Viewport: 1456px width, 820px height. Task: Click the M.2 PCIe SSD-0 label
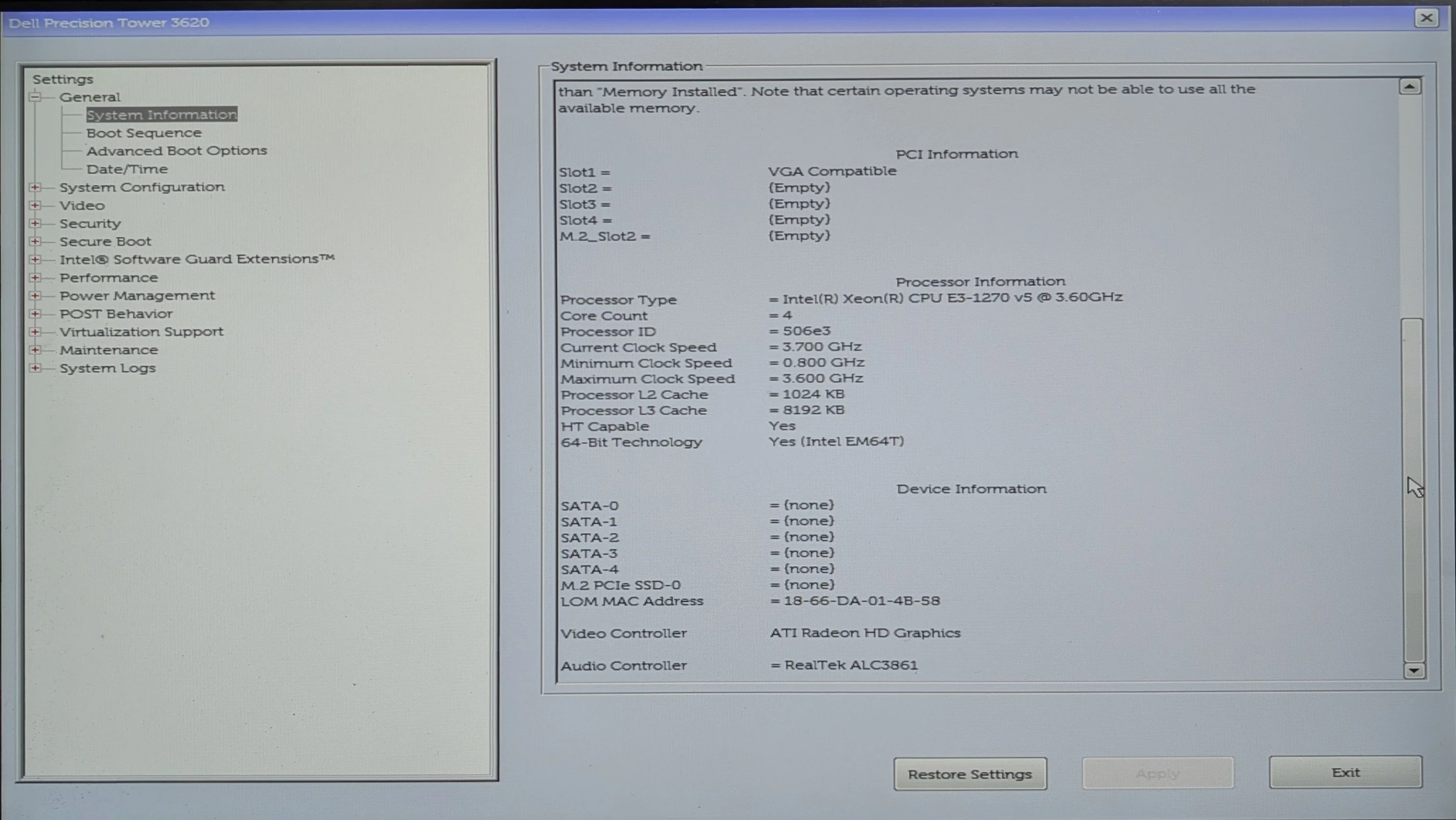tap(621, 585)
